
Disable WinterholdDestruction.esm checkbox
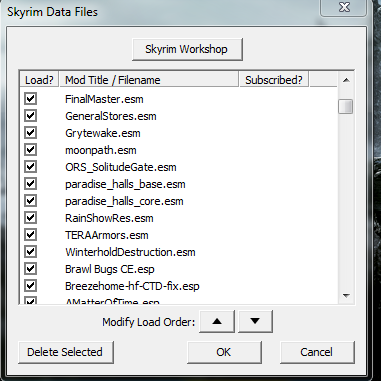30,252
